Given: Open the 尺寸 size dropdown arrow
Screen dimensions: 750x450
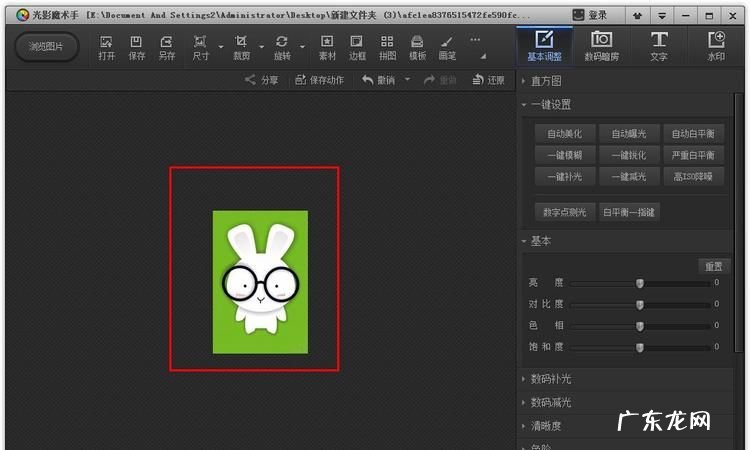Looking at the screenshot, I should (221, 48).
